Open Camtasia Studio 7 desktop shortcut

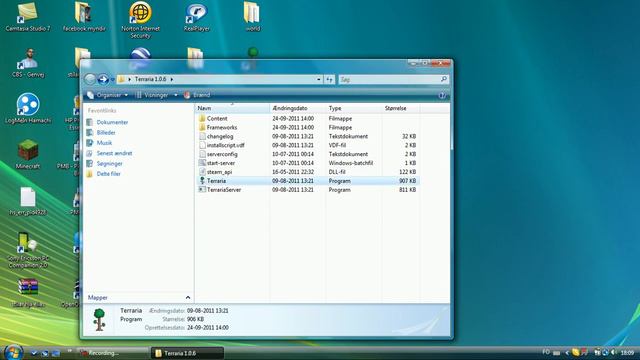(27, 17)
